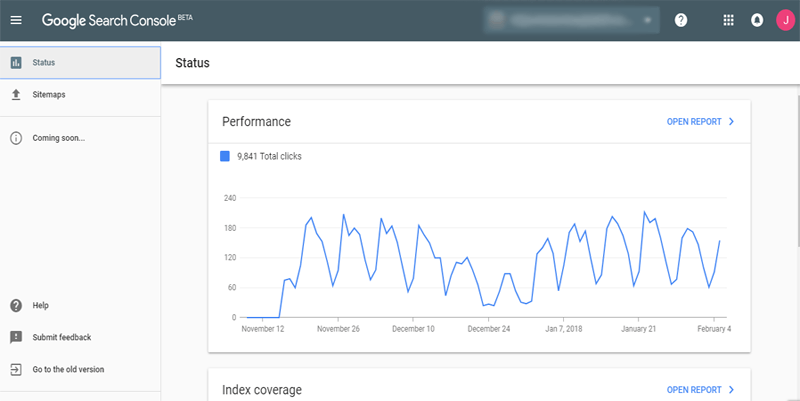Click the November 12 axis label

(x=263, y=329)
